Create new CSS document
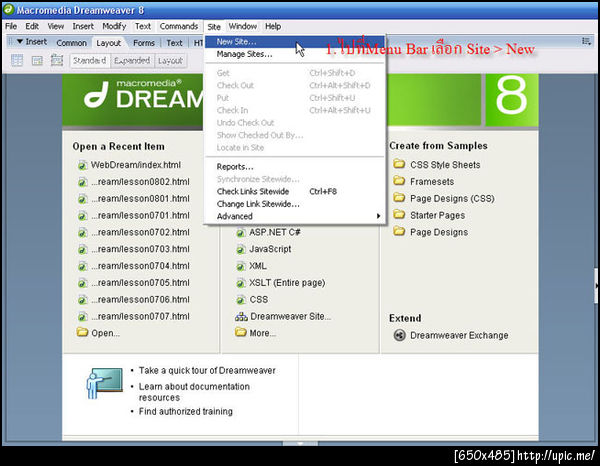The width and height of the screenshot is (600, 466). point(259,300)
